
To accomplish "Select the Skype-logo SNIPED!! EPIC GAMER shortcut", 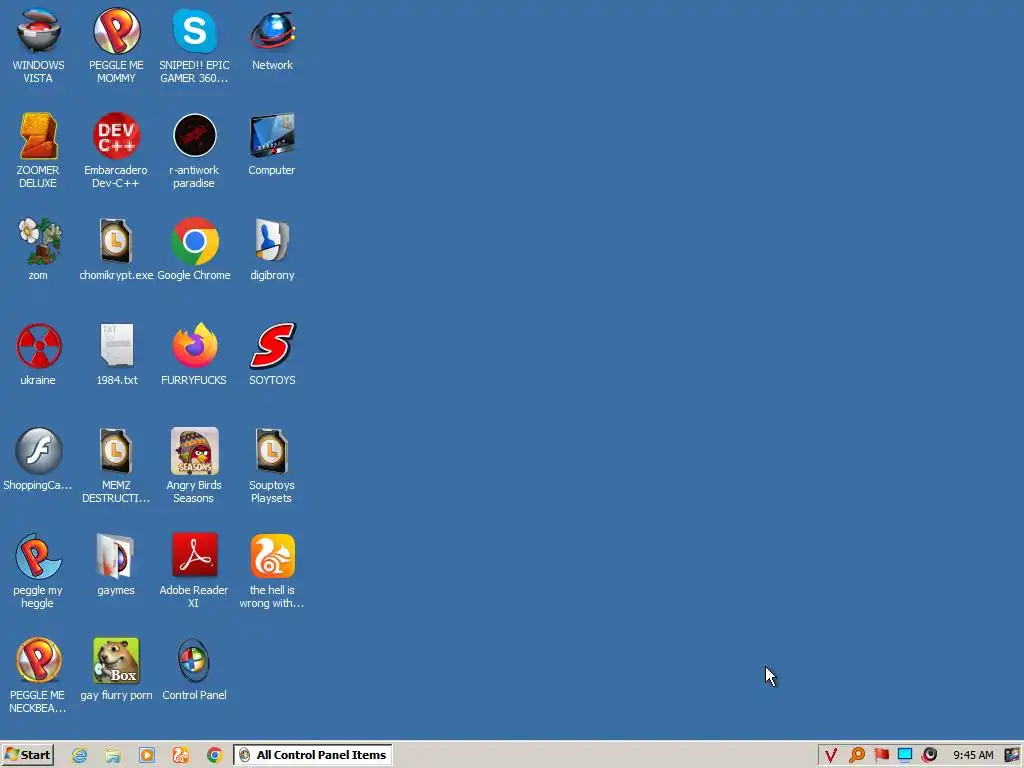I will tap(194, 44).
